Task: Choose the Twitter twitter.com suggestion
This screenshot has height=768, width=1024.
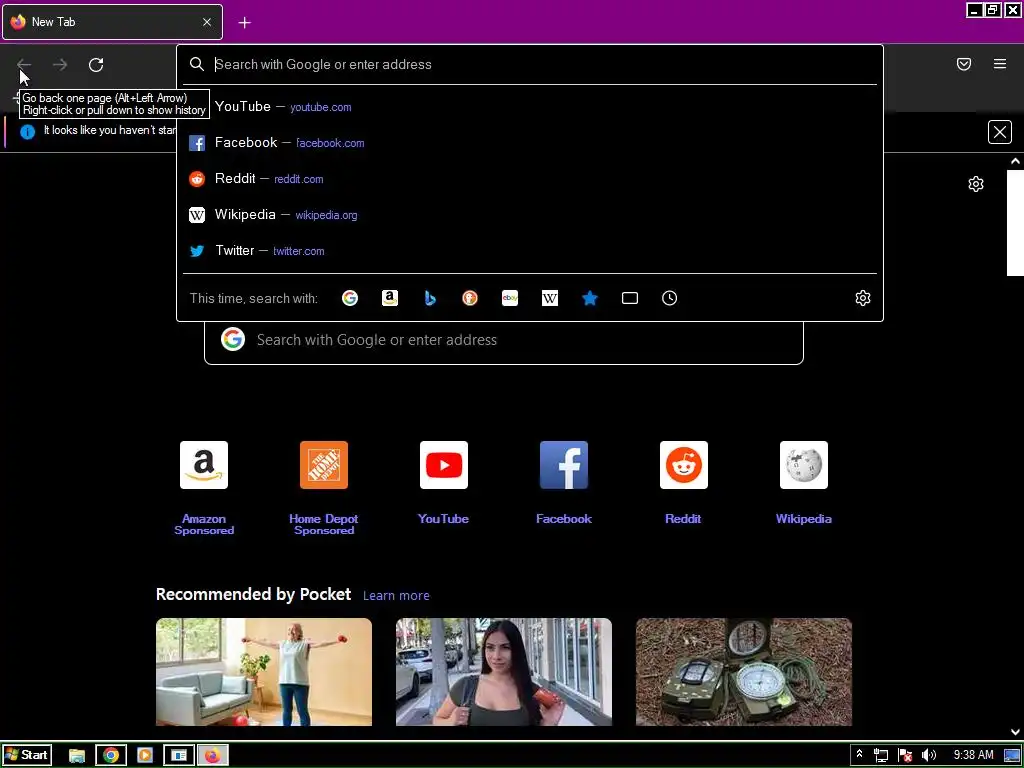Action: (x=529, y=250)
